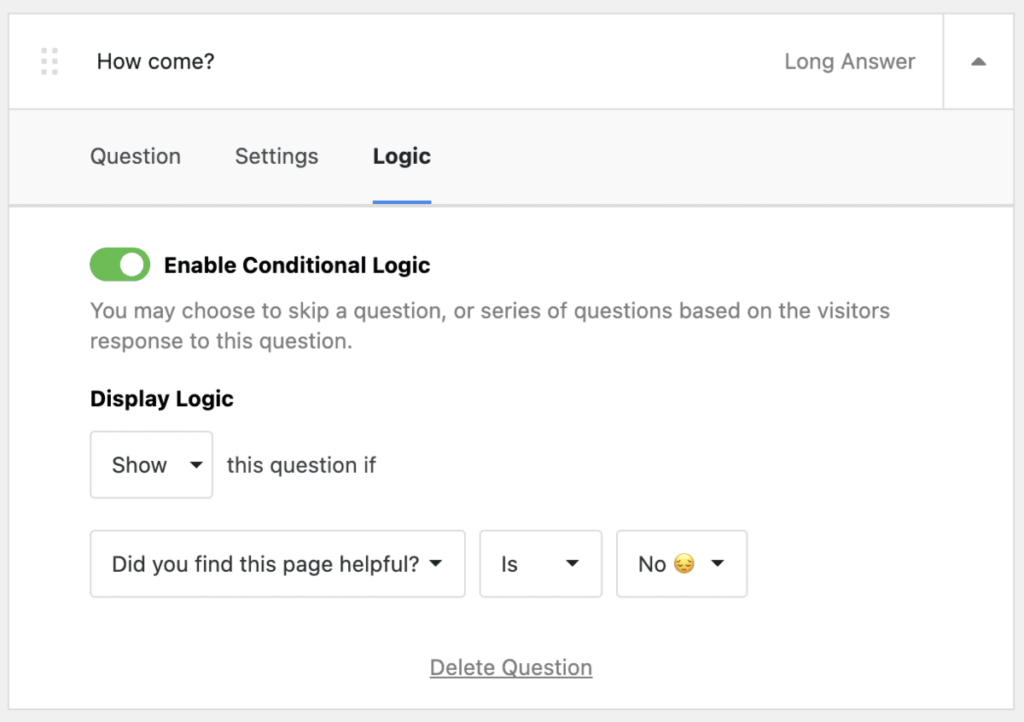Click the question title 'How come?'

[x=155, y=61]
